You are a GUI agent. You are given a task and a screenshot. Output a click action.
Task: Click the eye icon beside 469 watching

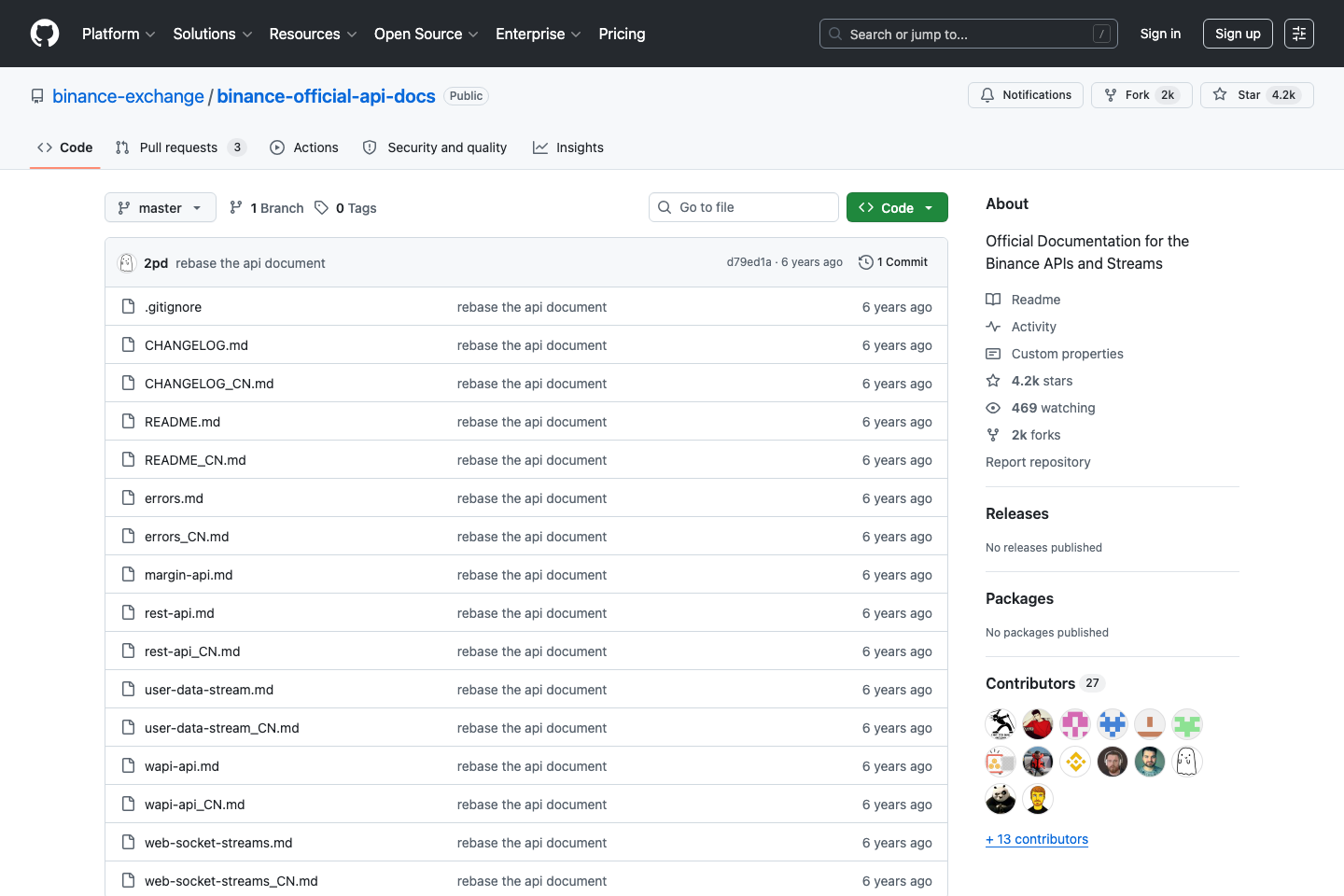click(x=993, y=408)
